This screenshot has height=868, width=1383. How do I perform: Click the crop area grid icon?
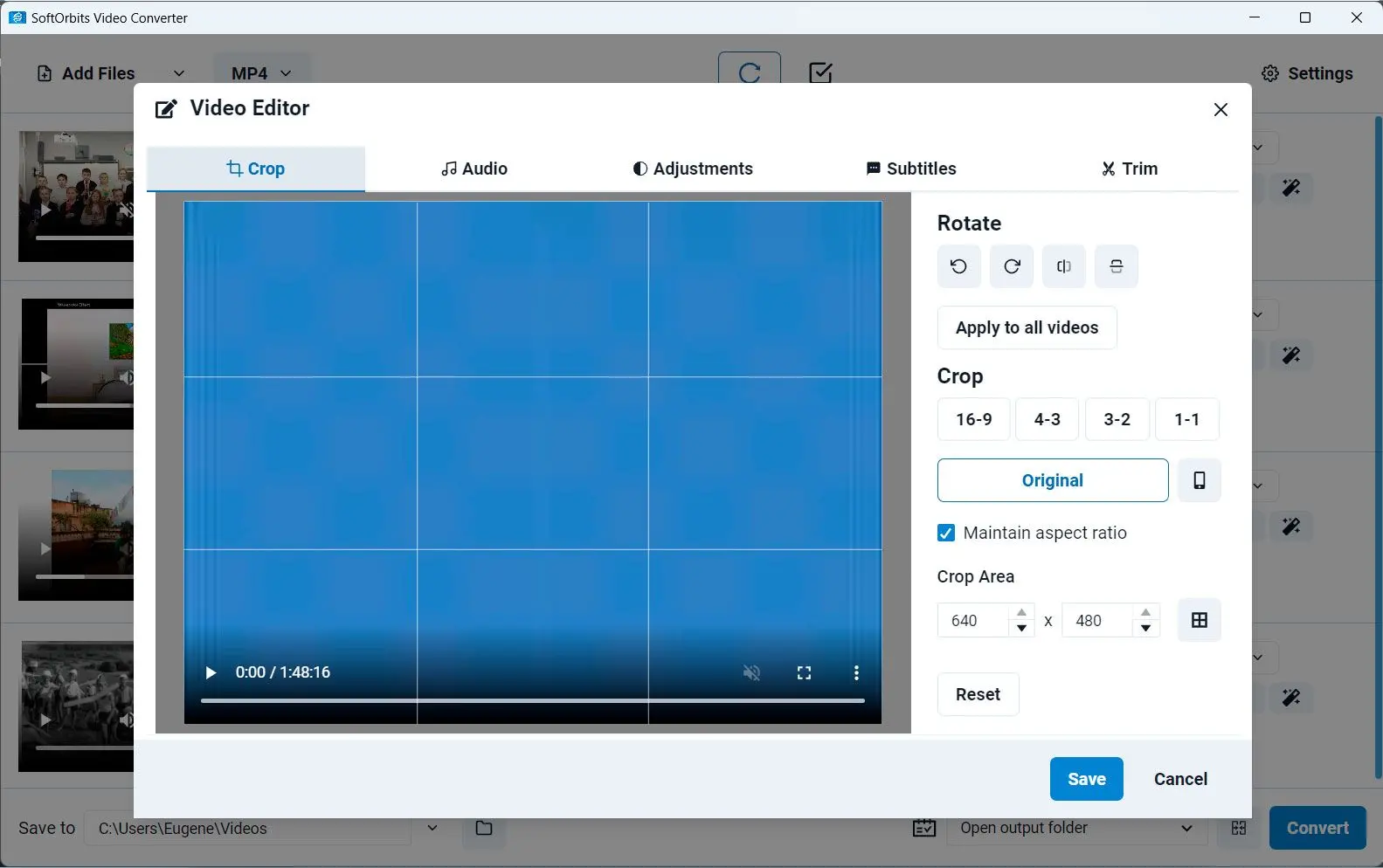(1199, 620)
